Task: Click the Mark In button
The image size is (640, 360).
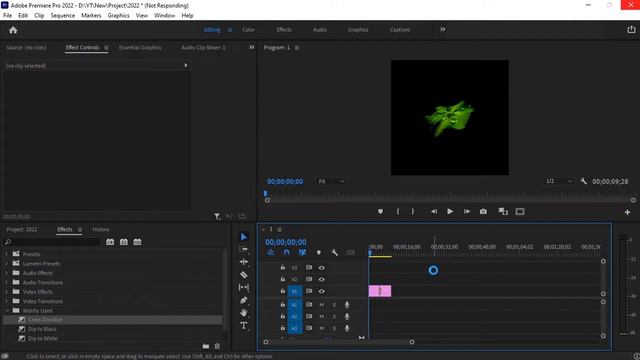Action: coord(398,211)
